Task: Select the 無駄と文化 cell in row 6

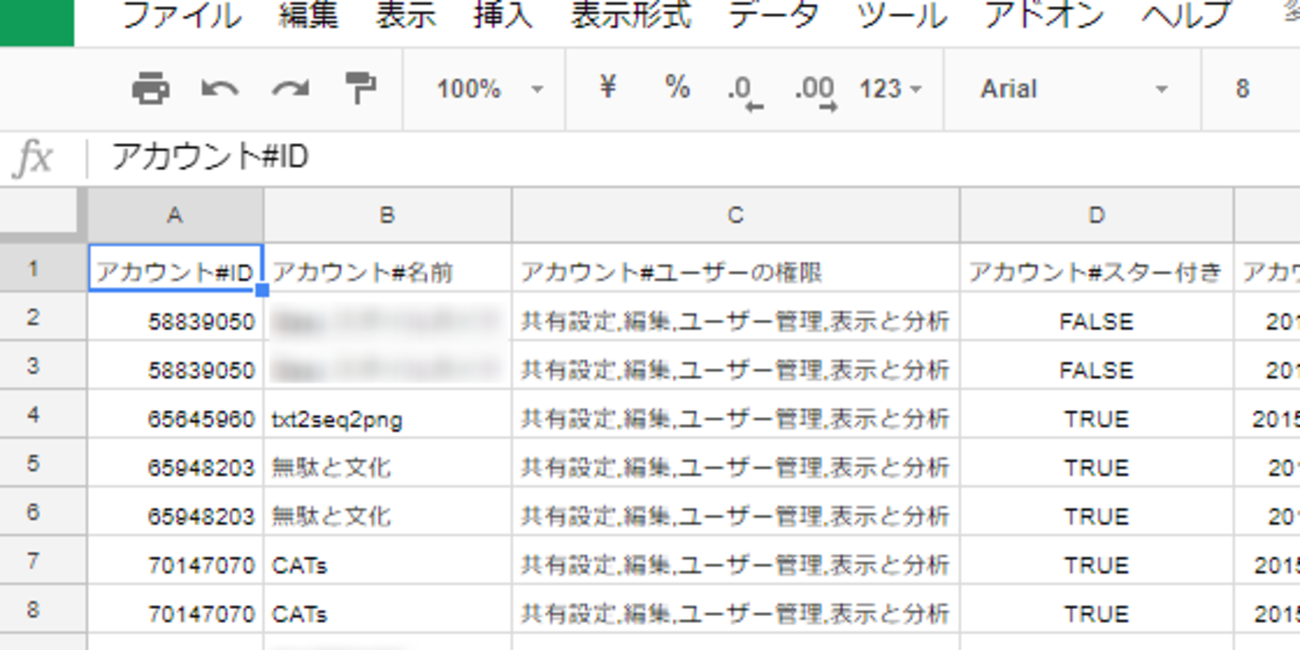Action: (388, 513)
